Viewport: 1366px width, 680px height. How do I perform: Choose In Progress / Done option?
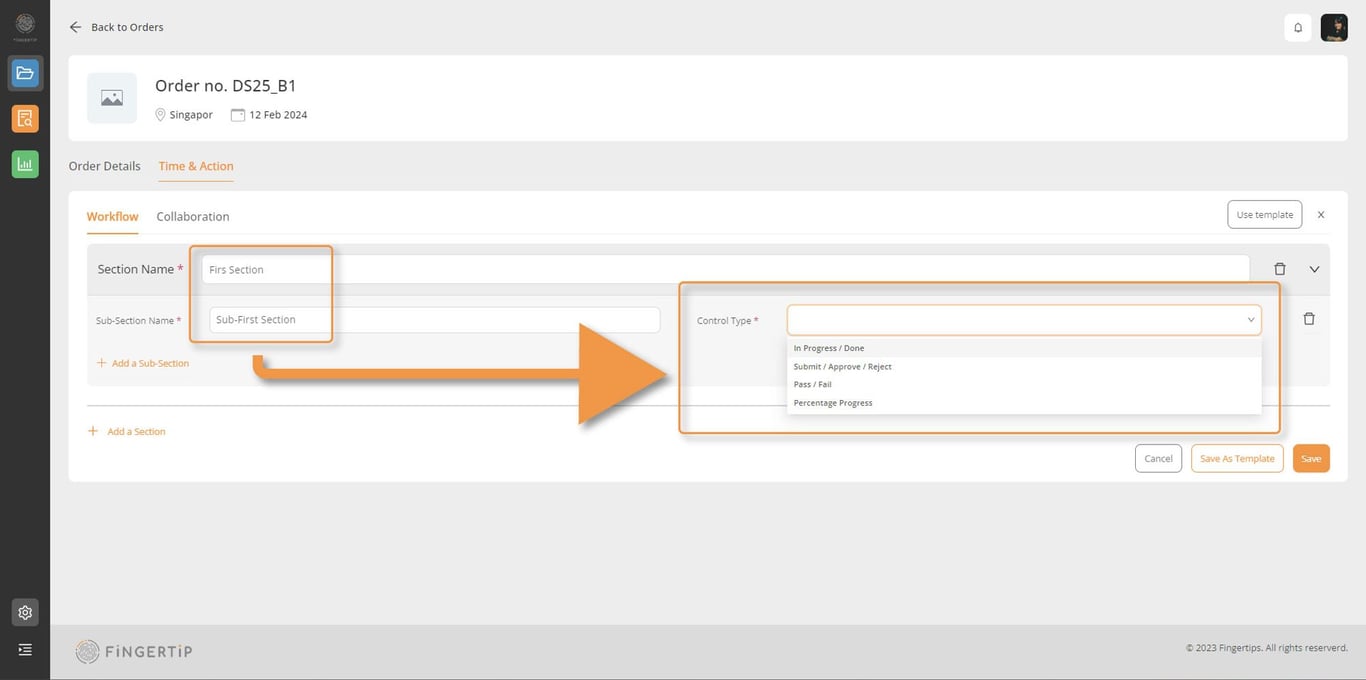point(1024,348)
